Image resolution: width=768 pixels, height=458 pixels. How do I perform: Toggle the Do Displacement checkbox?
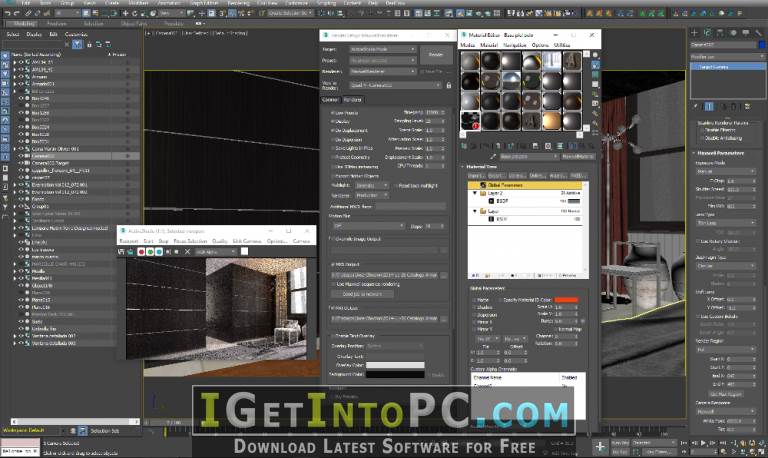pyautogui.click(x=333, y=131)
